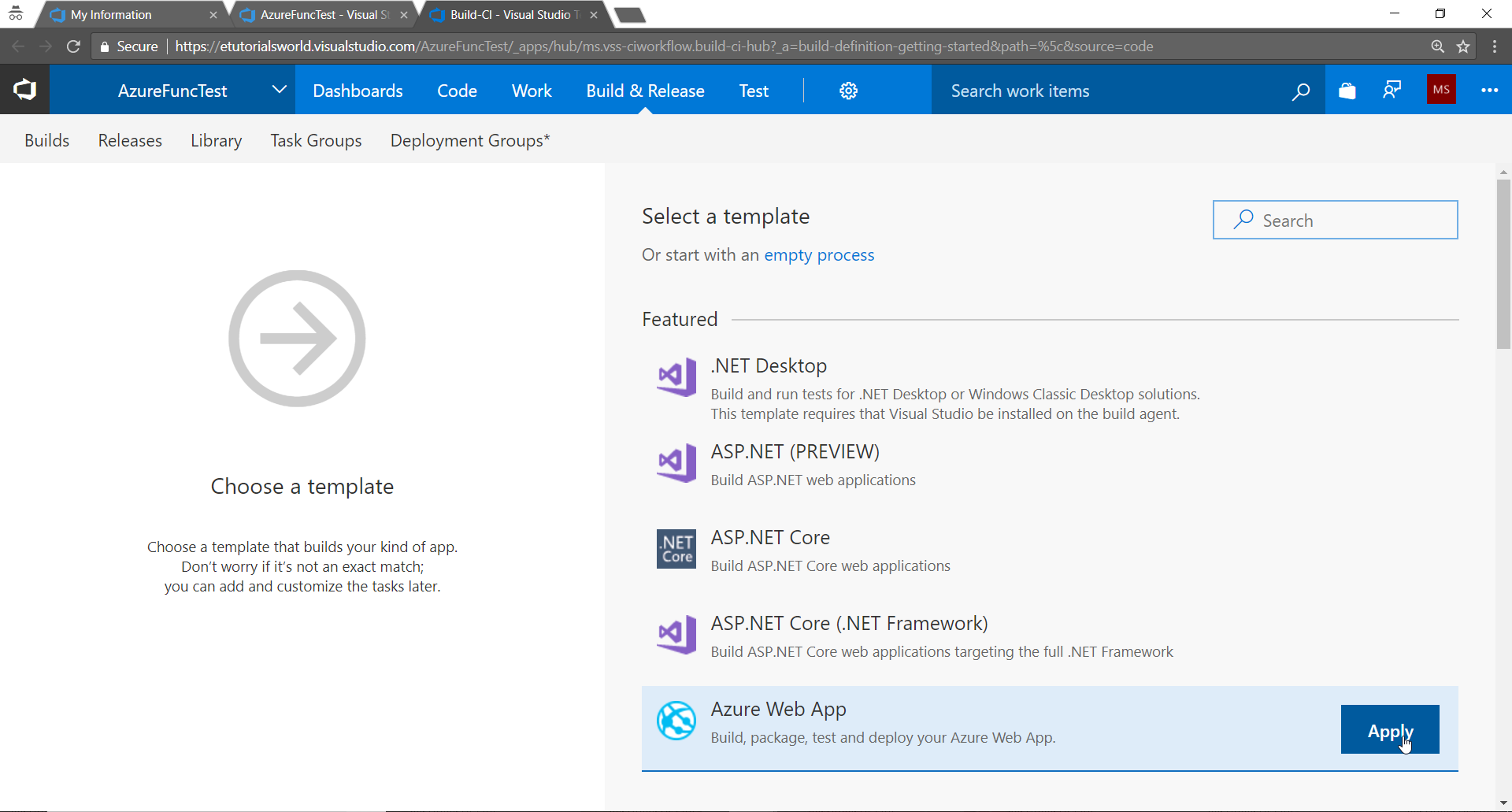Expand the AzureFuncTest project dropdown
Viewport: 1512px width, 812px height.
[279, 90]
